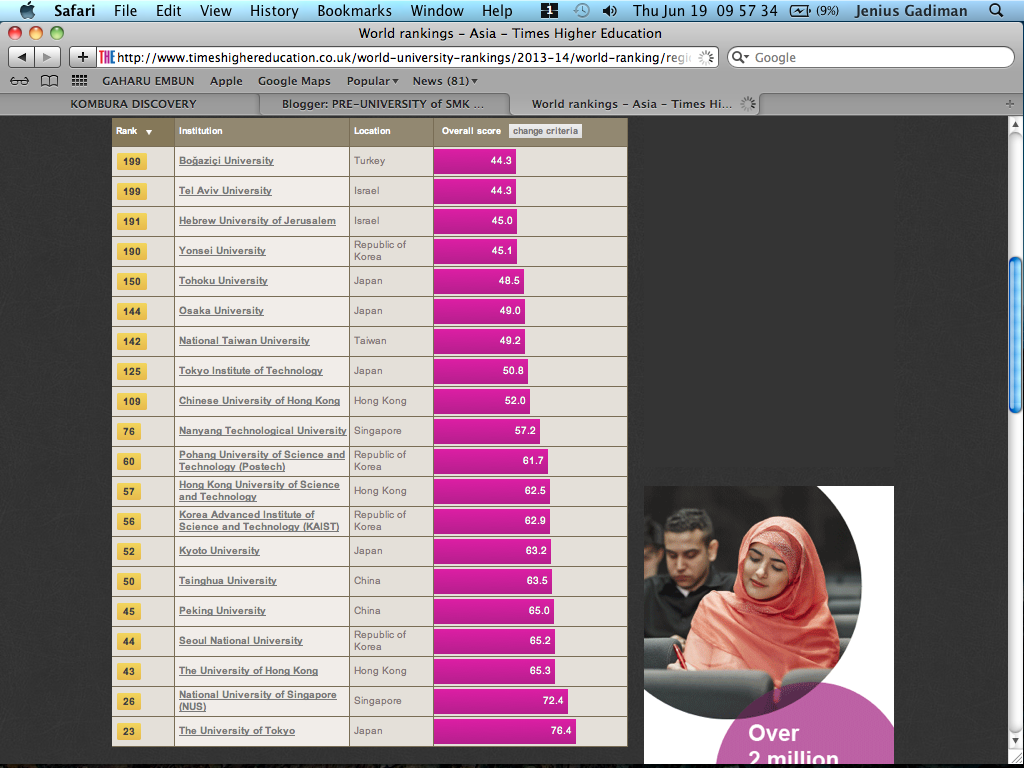Open National Taiwan University link

(x=244, y=341)
